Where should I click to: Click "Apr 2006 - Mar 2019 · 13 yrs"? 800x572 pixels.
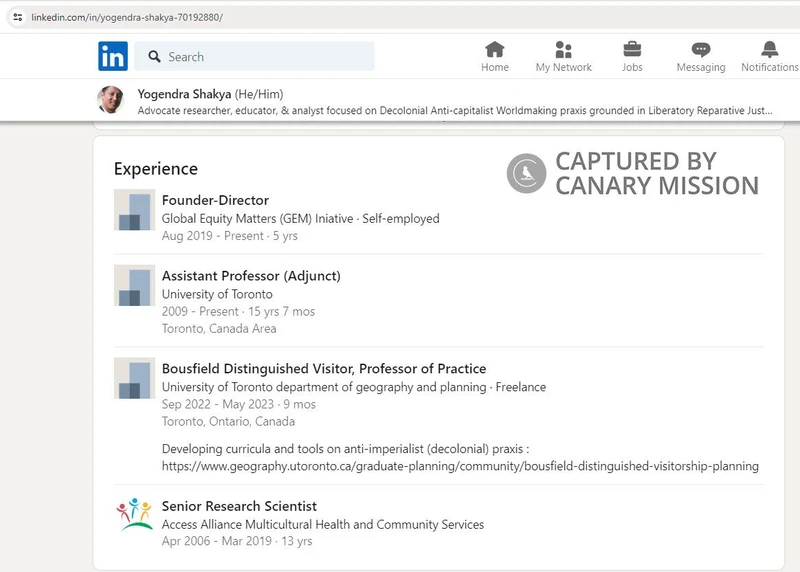237,541
